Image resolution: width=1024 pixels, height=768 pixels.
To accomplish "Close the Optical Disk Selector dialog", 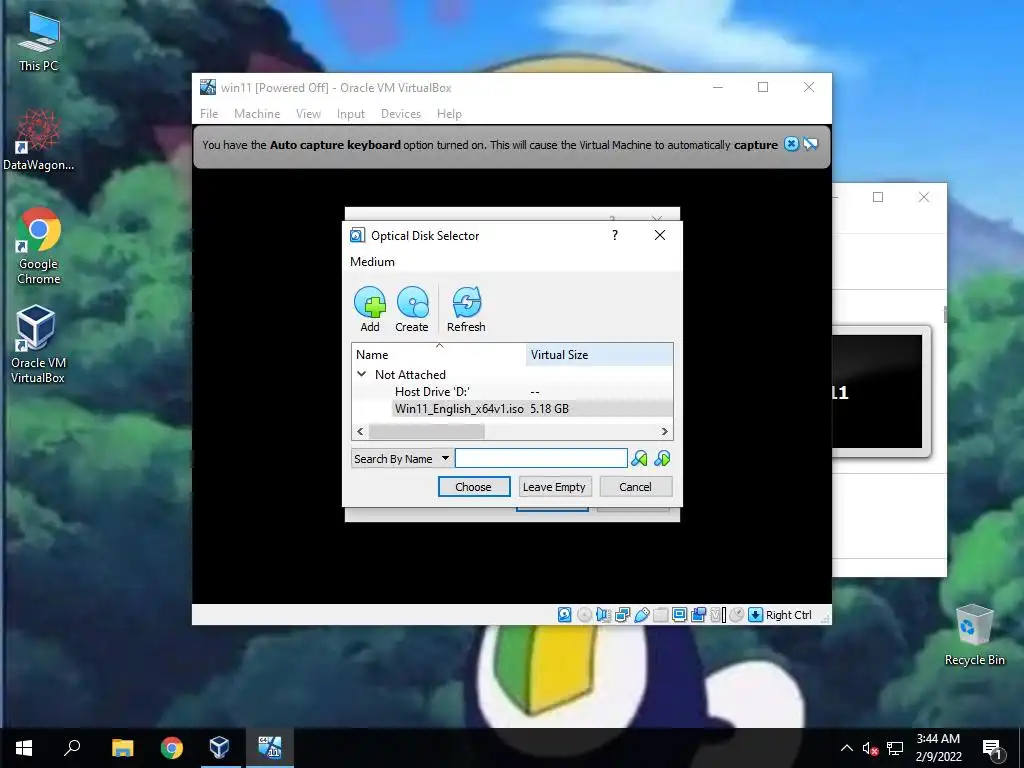I will 660,235.
